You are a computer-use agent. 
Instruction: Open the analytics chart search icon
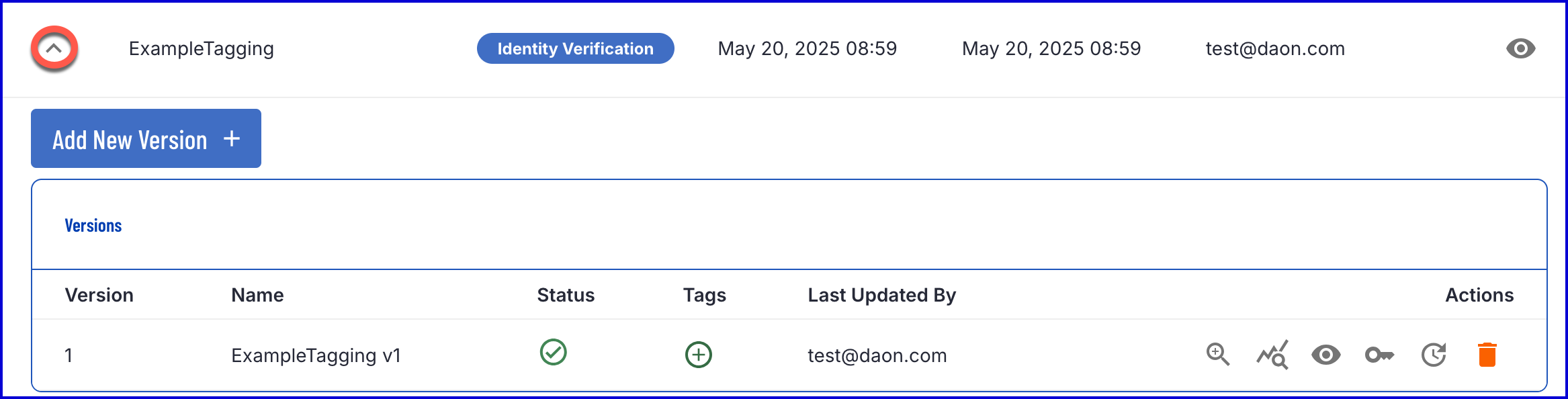(1272, 355)
